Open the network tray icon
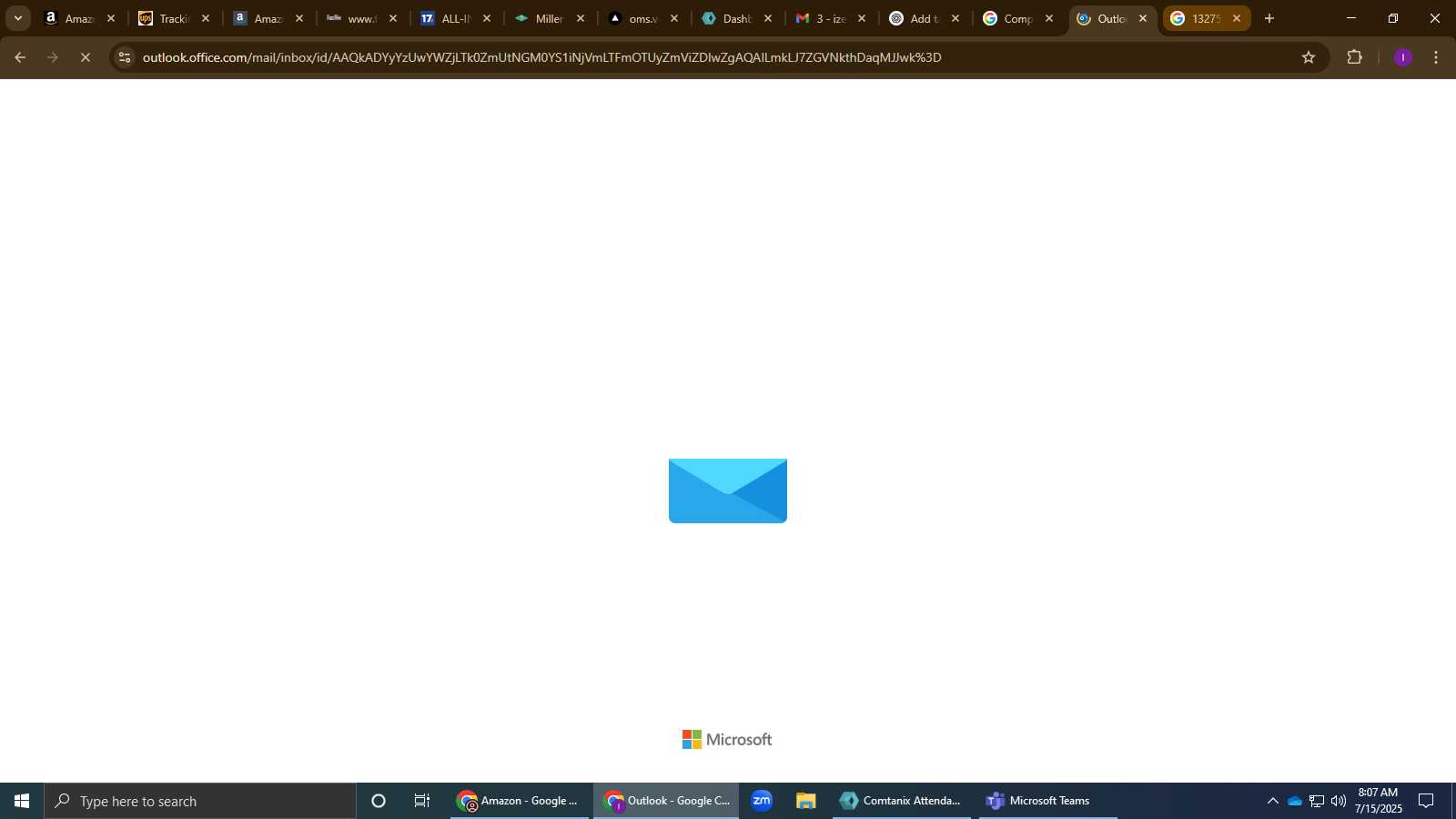The image size is (1456, 819). point(1317,801)
